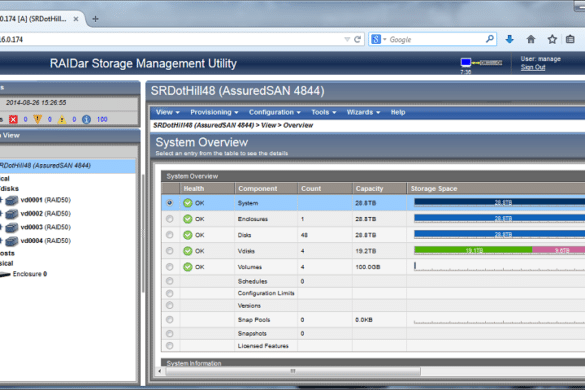The height and width of the screenshot is (390, 585).
Task: Click the browser downloads arrow icon
Action: 510,39
